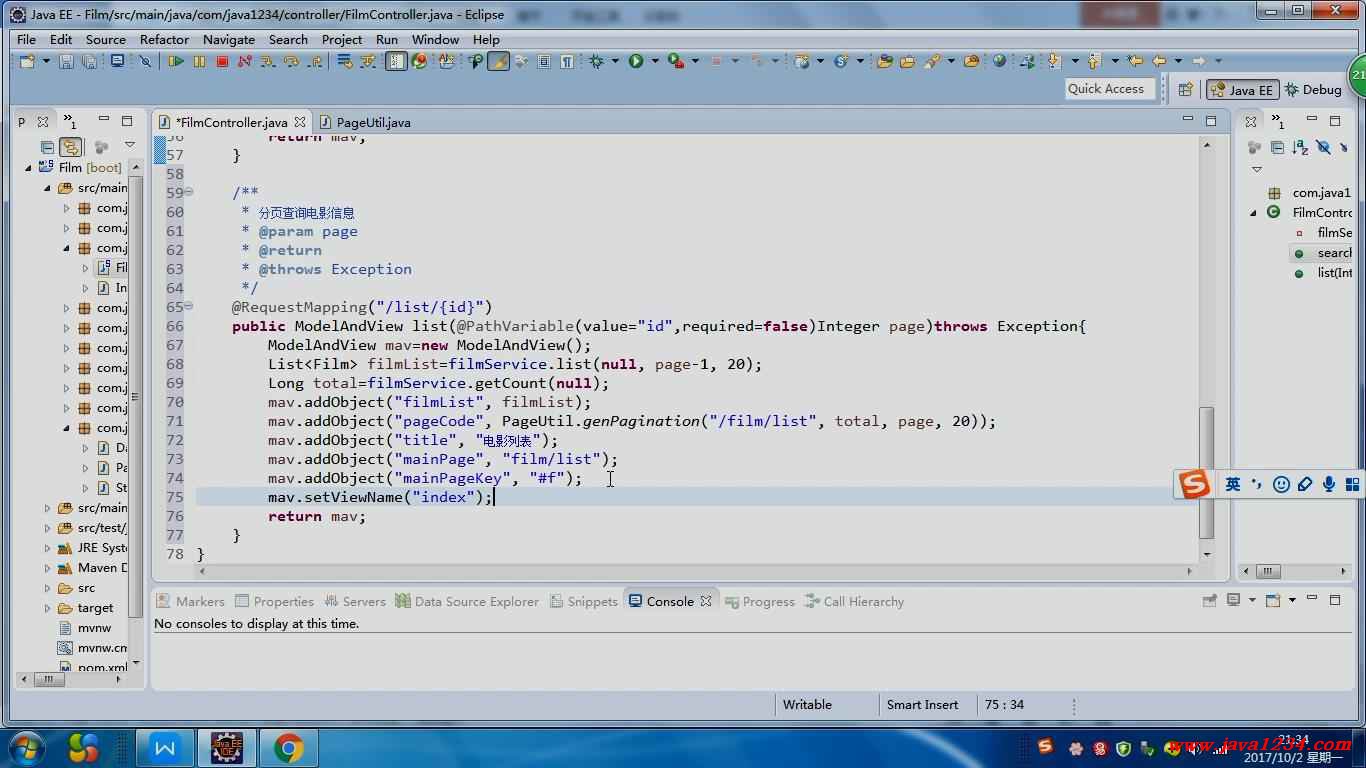Switch to the Debug perspective

pyautogui.click(x=1313, y=89)
